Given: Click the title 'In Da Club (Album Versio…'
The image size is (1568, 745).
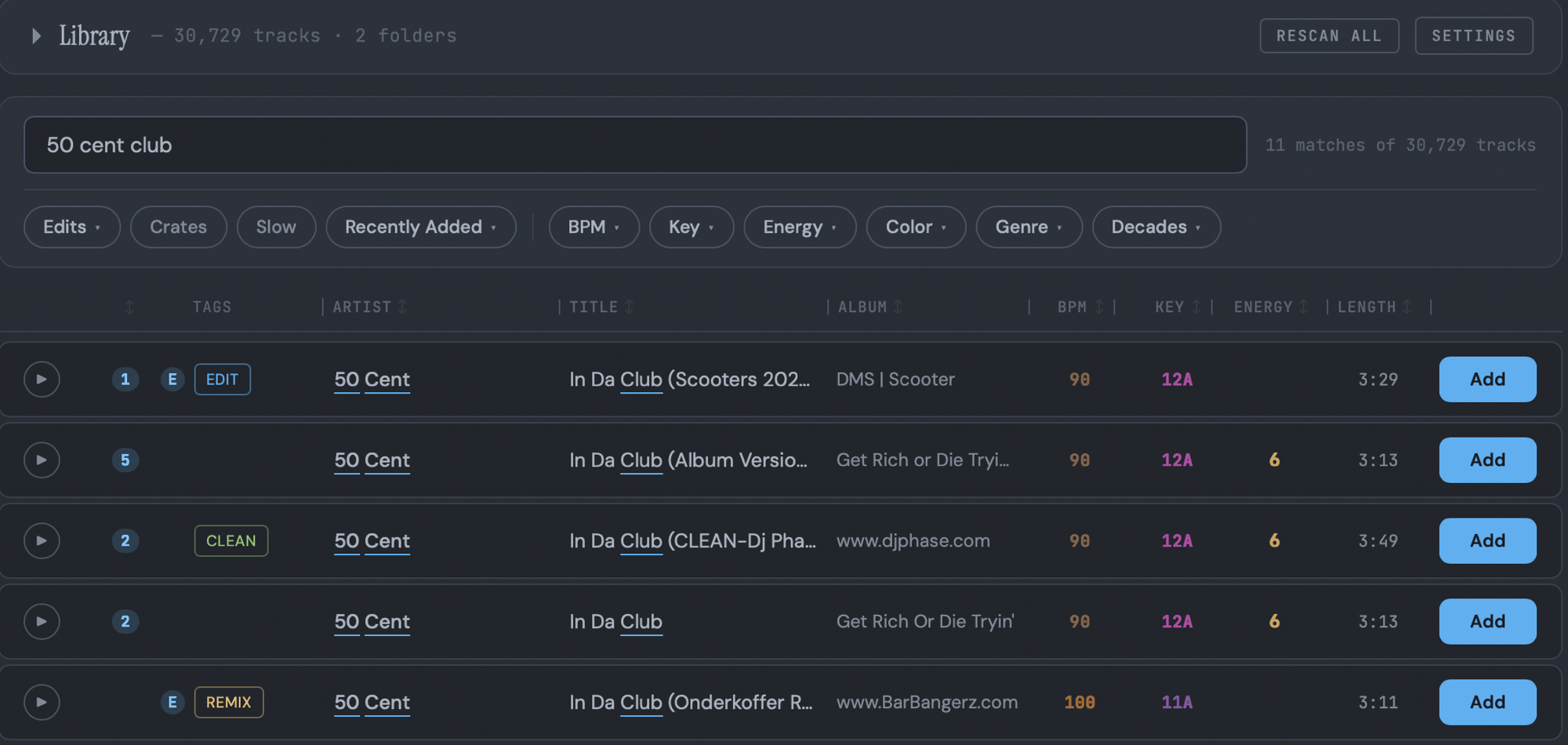Looking at the screenshot, I should [x=688, y=460].
